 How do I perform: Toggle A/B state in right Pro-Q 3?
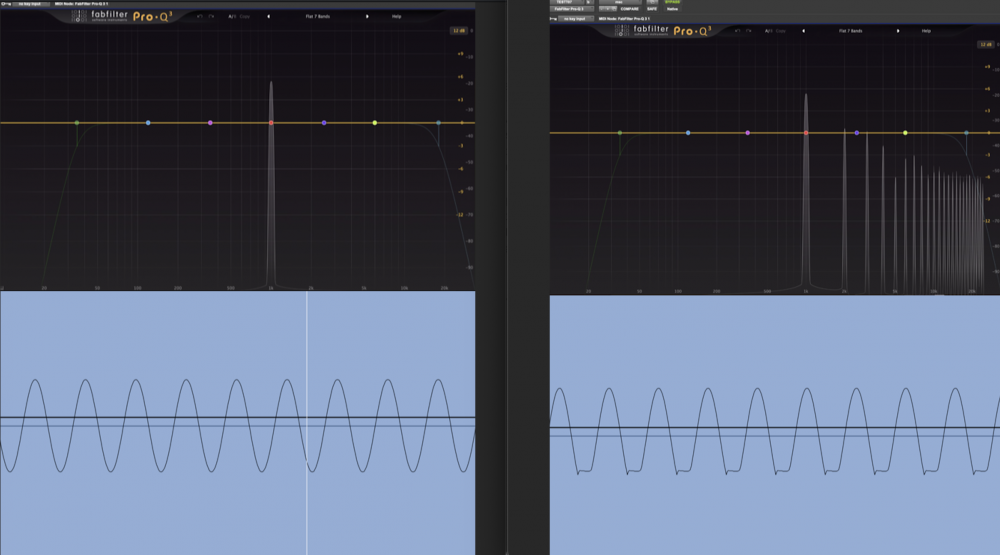tap(768, 31)
